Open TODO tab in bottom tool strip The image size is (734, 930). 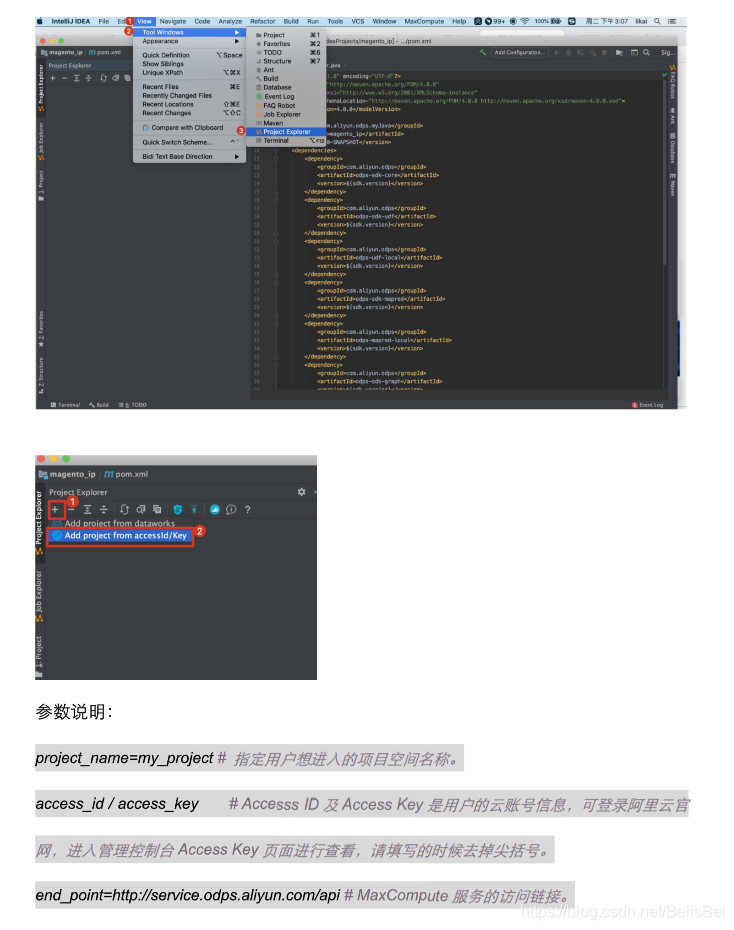pyautogui.click(x=132, y=405)
